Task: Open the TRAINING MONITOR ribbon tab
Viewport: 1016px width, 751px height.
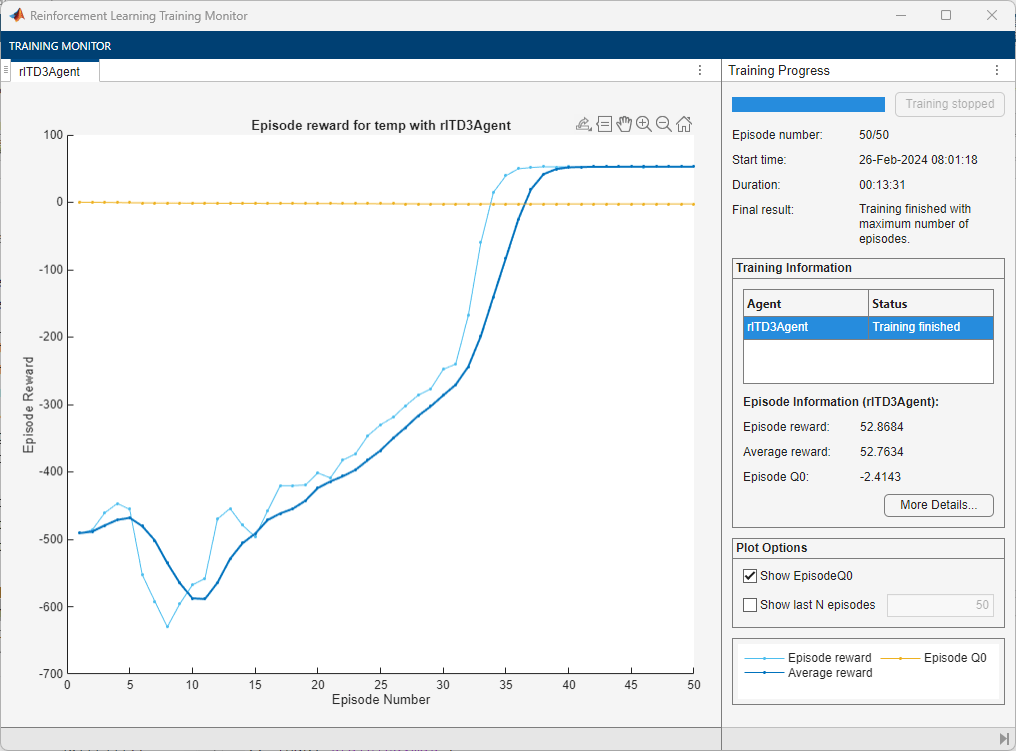Action: coord(61,46)
